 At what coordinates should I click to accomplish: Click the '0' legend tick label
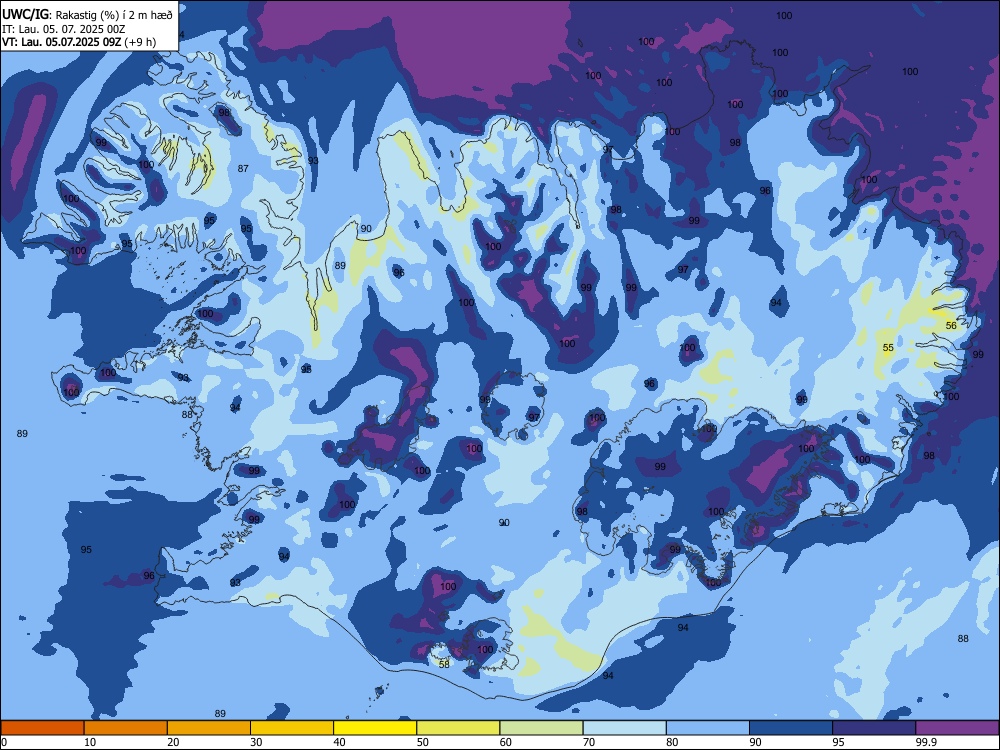pos(3,742)
